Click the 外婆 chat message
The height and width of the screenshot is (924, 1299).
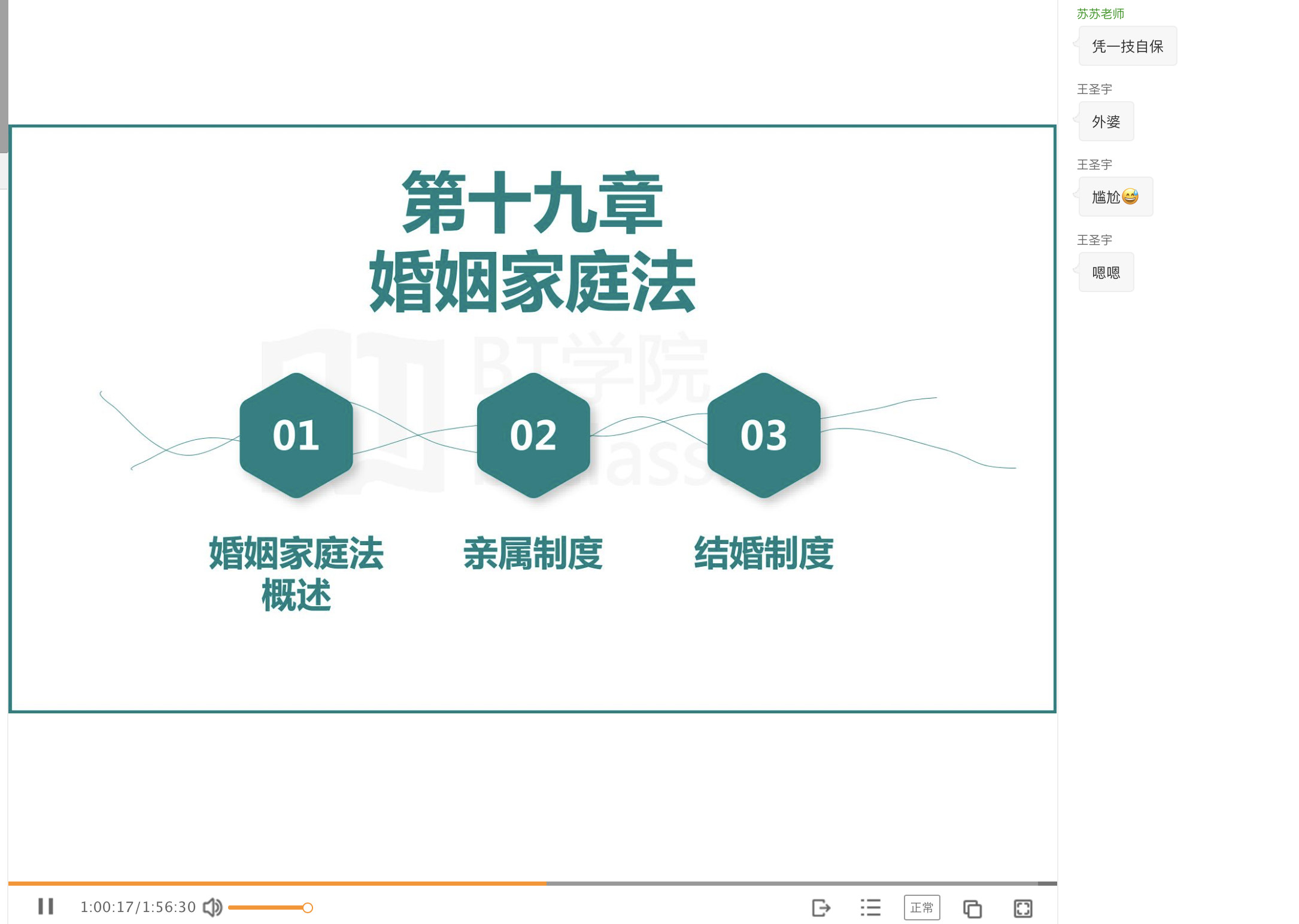pos(1106,121)
